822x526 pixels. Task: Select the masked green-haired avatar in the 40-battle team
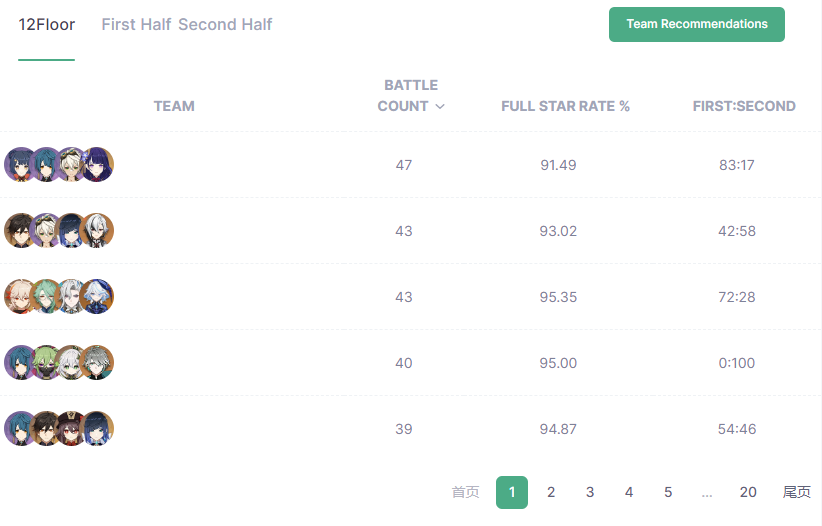46,363
